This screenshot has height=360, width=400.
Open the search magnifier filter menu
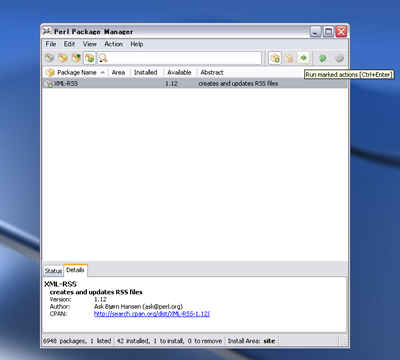[103, 58]
